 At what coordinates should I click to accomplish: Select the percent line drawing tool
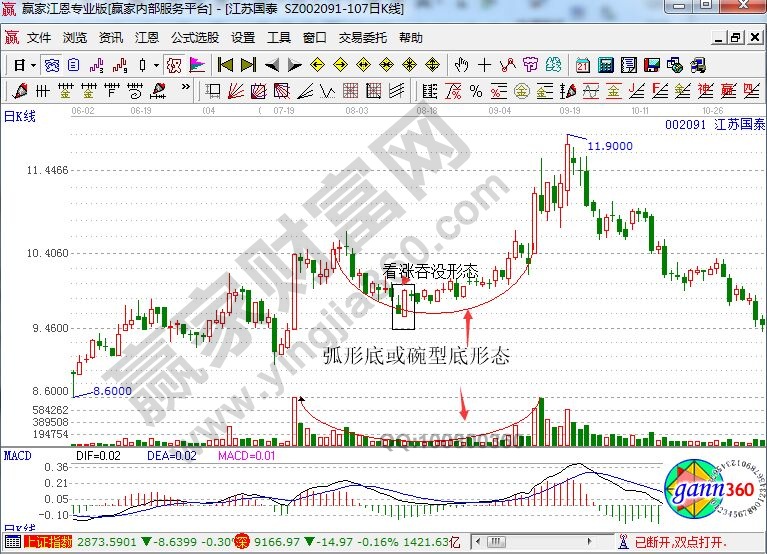[476, 92]
